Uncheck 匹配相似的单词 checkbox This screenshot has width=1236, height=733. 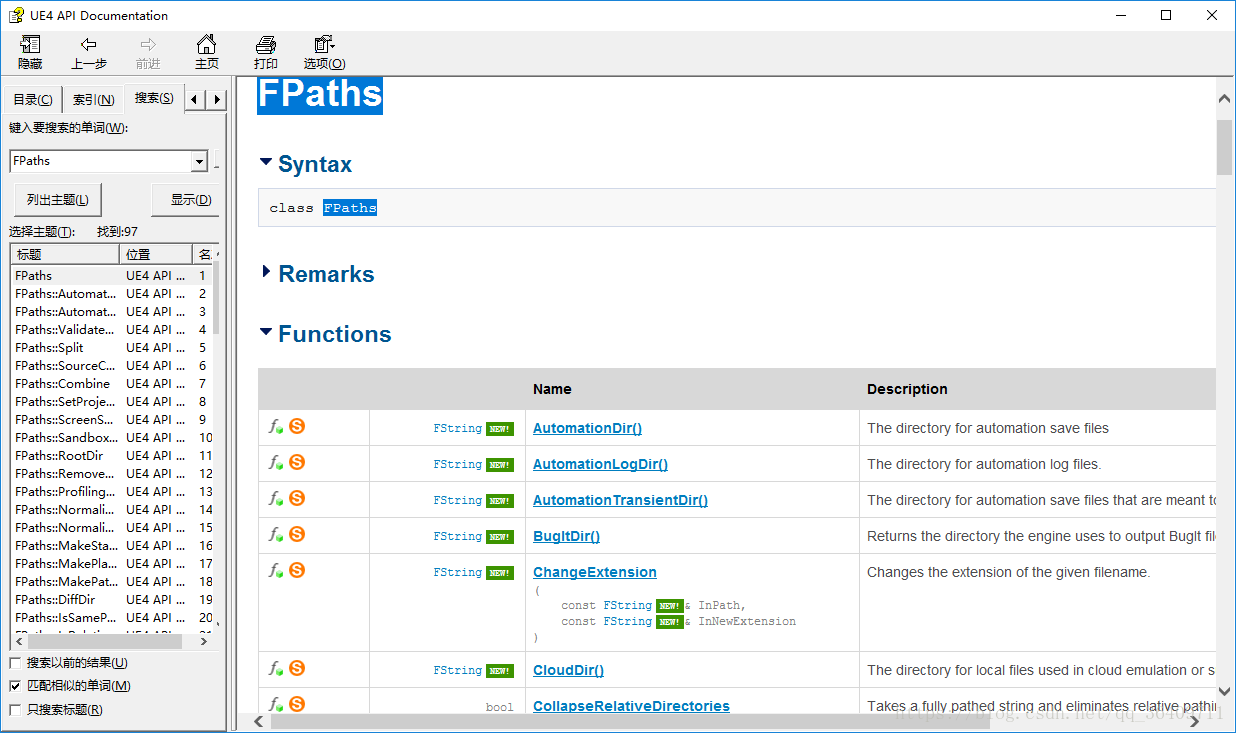click(x=15, y=686)
